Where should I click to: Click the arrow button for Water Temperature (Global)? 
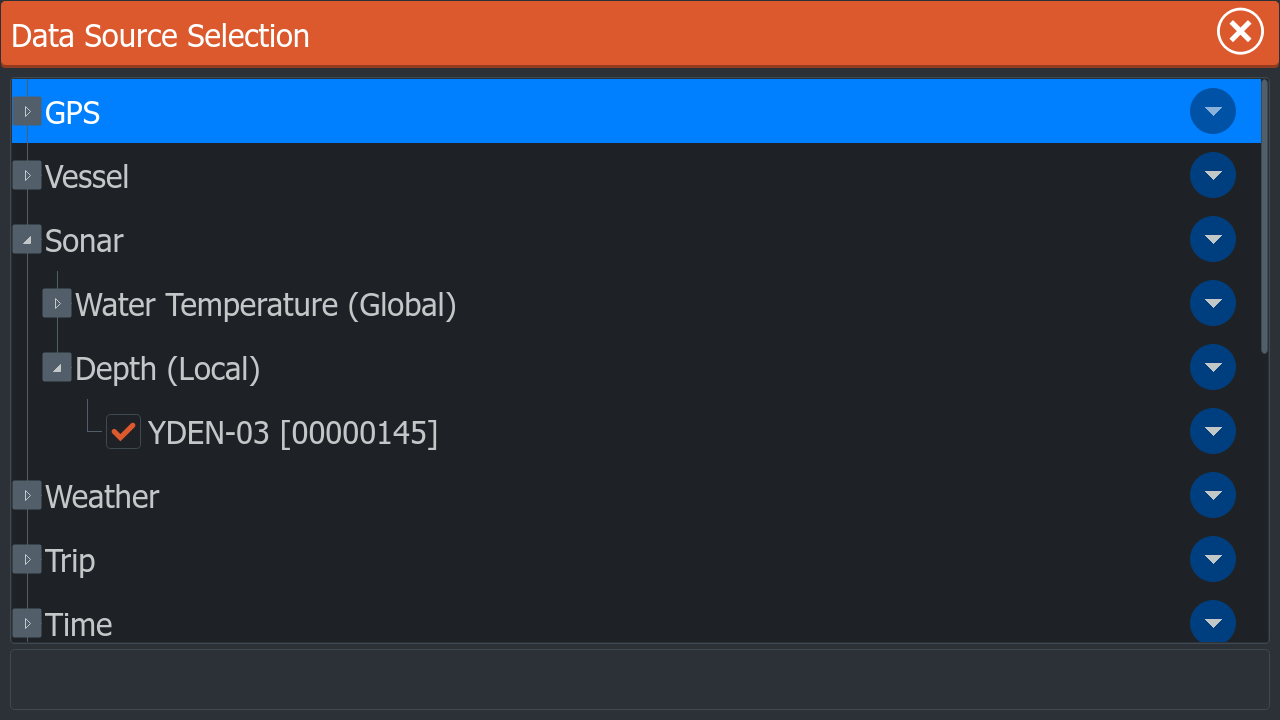click(1212, 303)
